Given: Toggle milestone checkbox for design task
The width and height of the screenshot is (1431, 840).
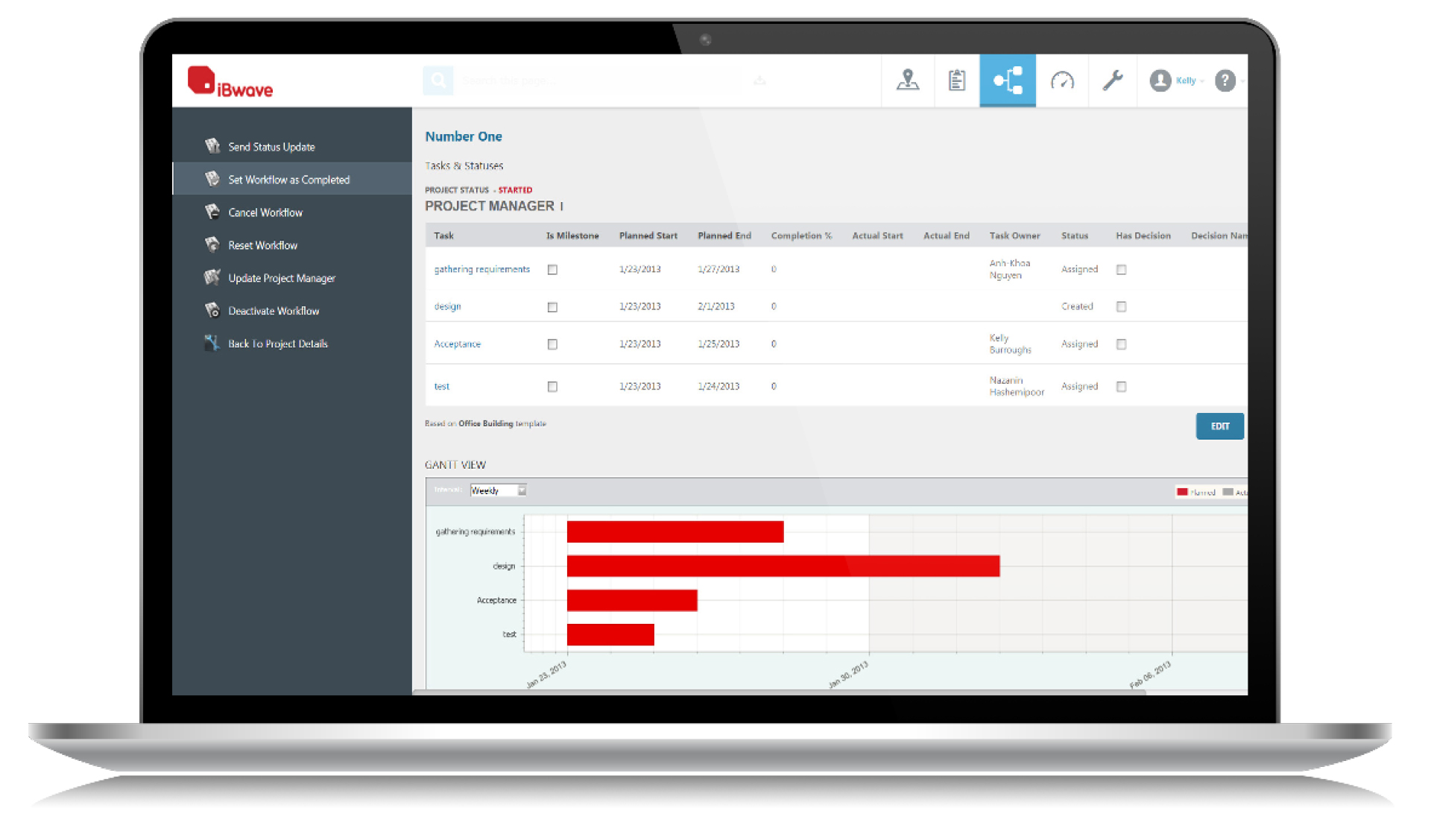Looking at the screenshot, I should 552,307.
